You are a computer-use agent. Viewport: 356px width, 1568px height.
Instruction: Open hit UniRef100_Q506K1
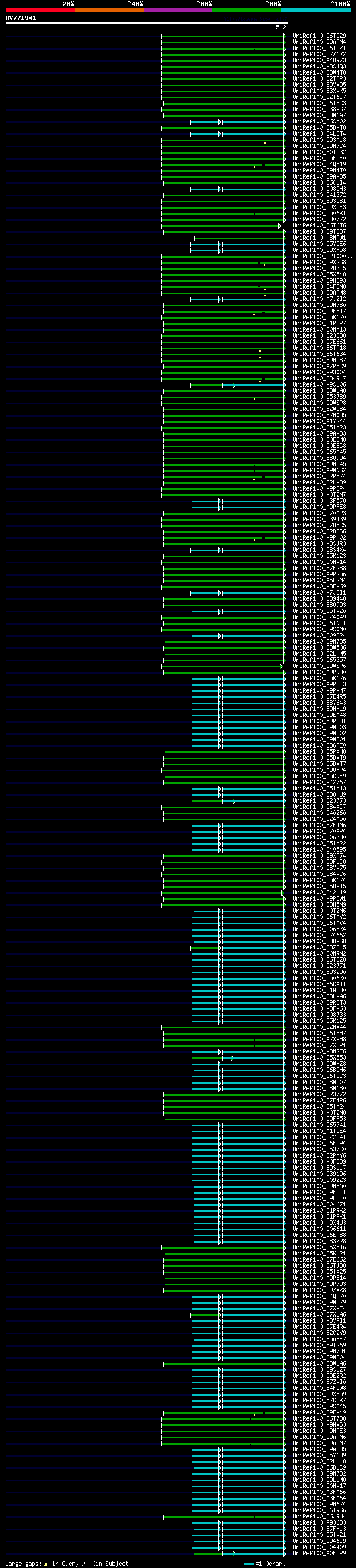[x=319, y=214]
